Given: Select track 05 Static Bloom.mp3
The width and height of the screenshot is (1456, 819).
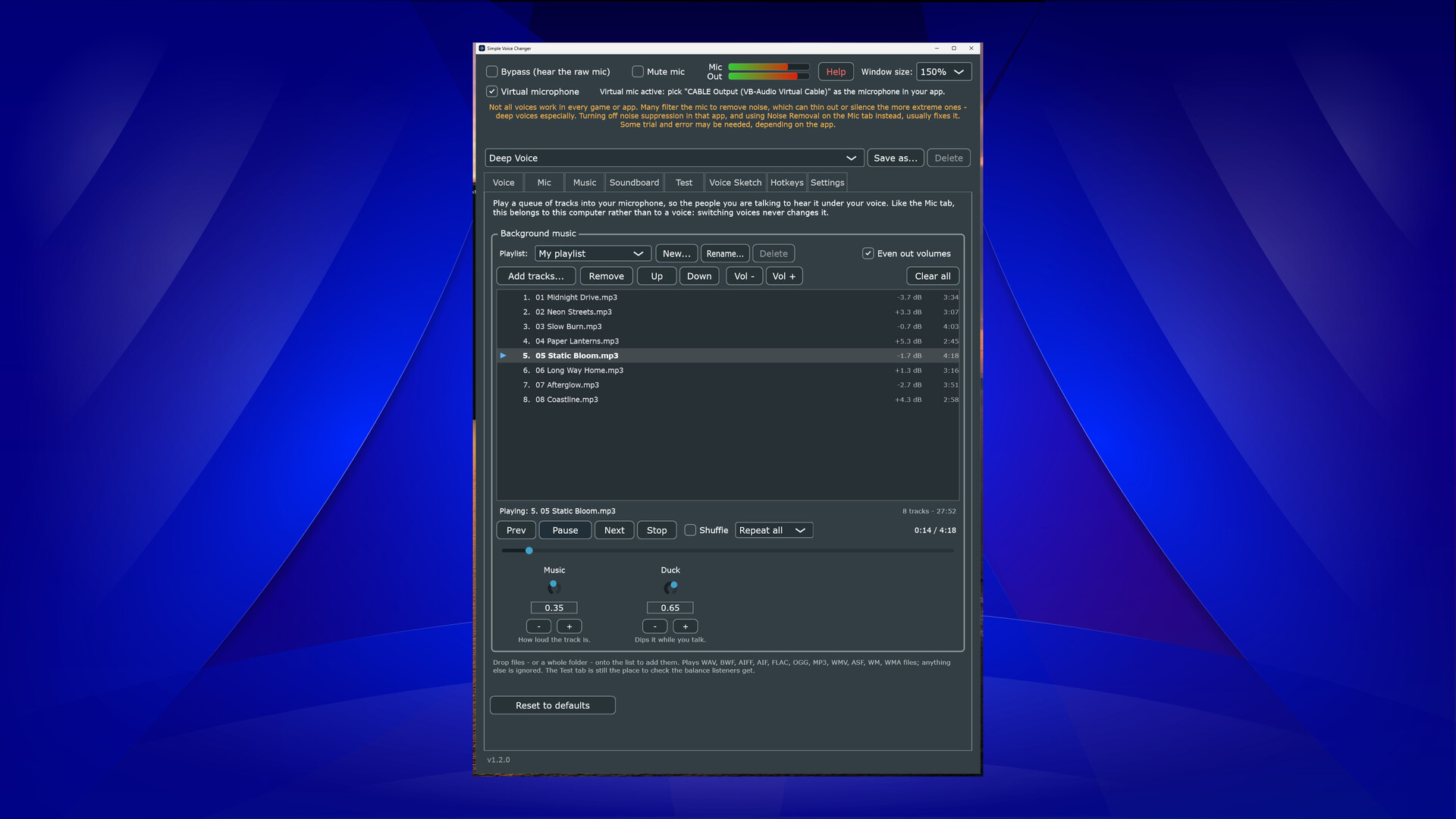Looking at the screenshot, I should [x=728, y=356].
